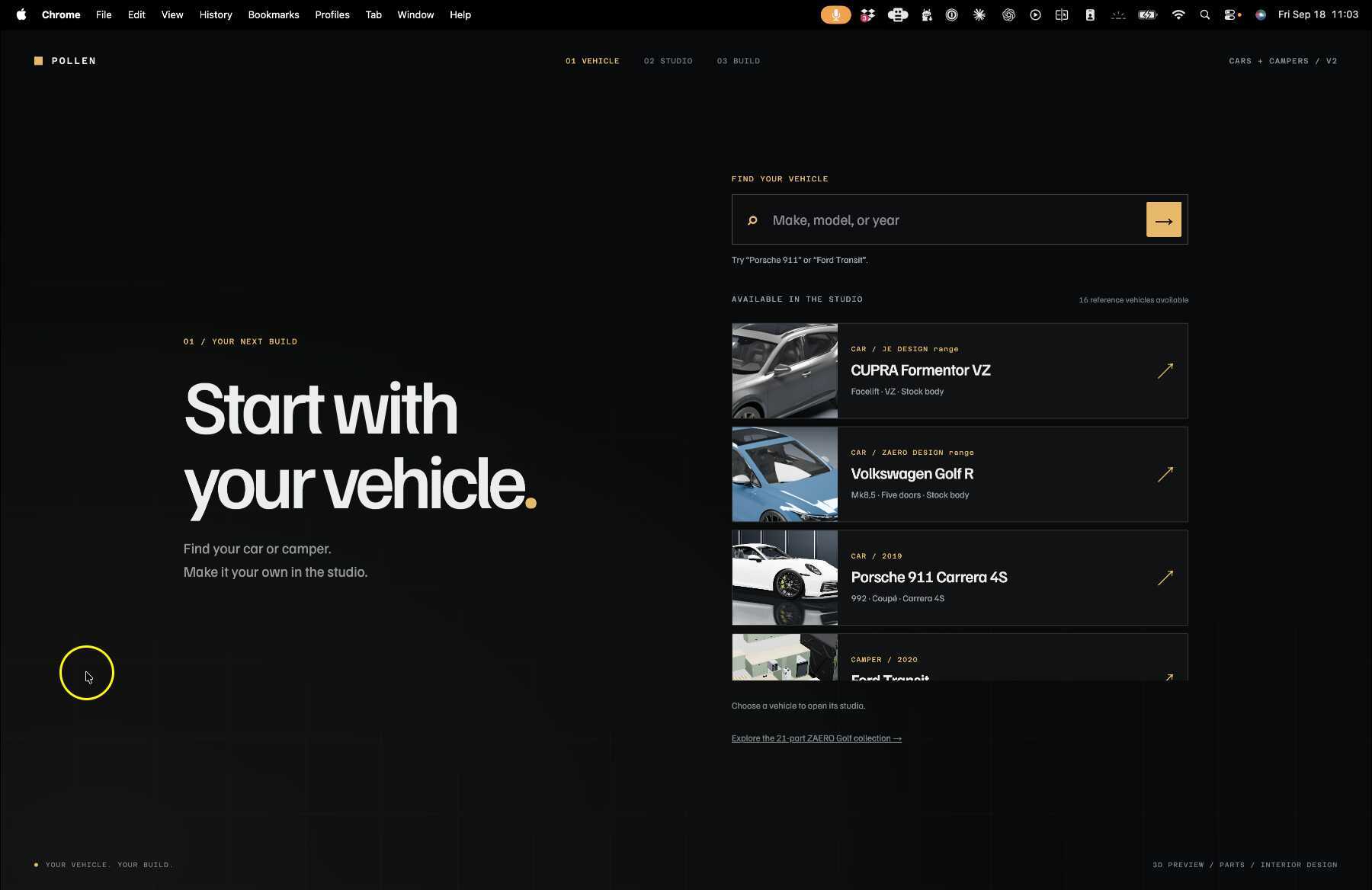Viewport: 1372px width, 890px height.
Task: Click the white Porsche 911 thumbnail
Action: (785, 578)
